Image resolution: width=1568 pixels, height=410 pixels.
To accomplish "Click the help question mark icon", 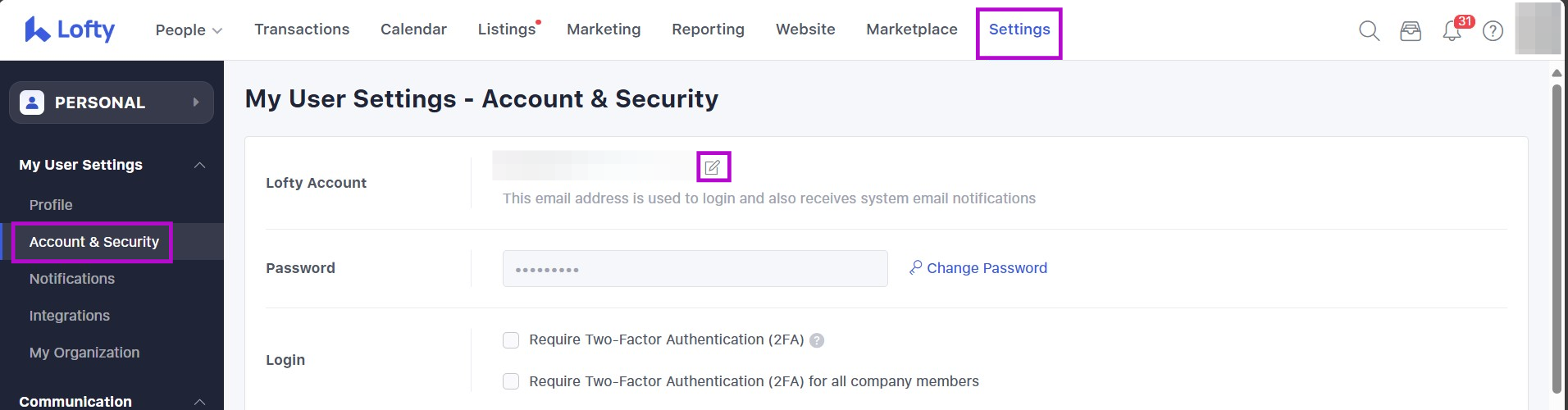I will point(1493,31).
